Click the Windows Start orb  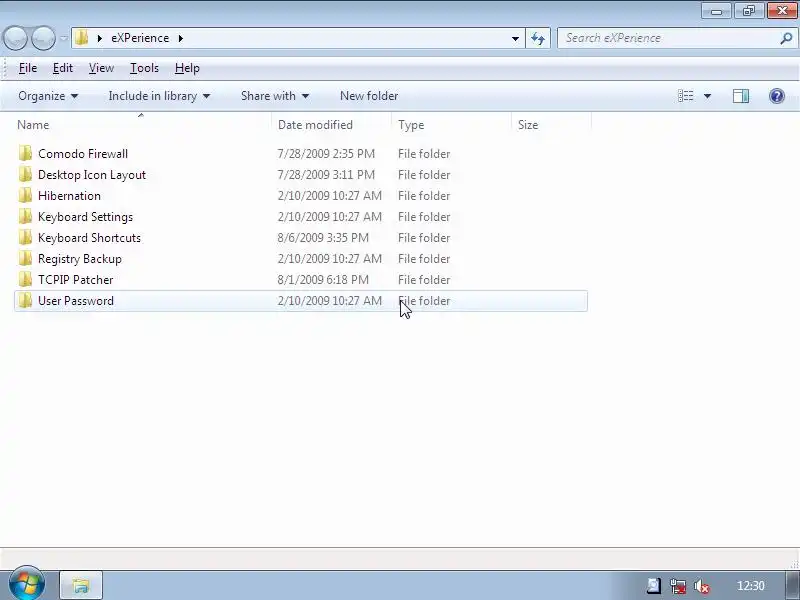[27, 584]
